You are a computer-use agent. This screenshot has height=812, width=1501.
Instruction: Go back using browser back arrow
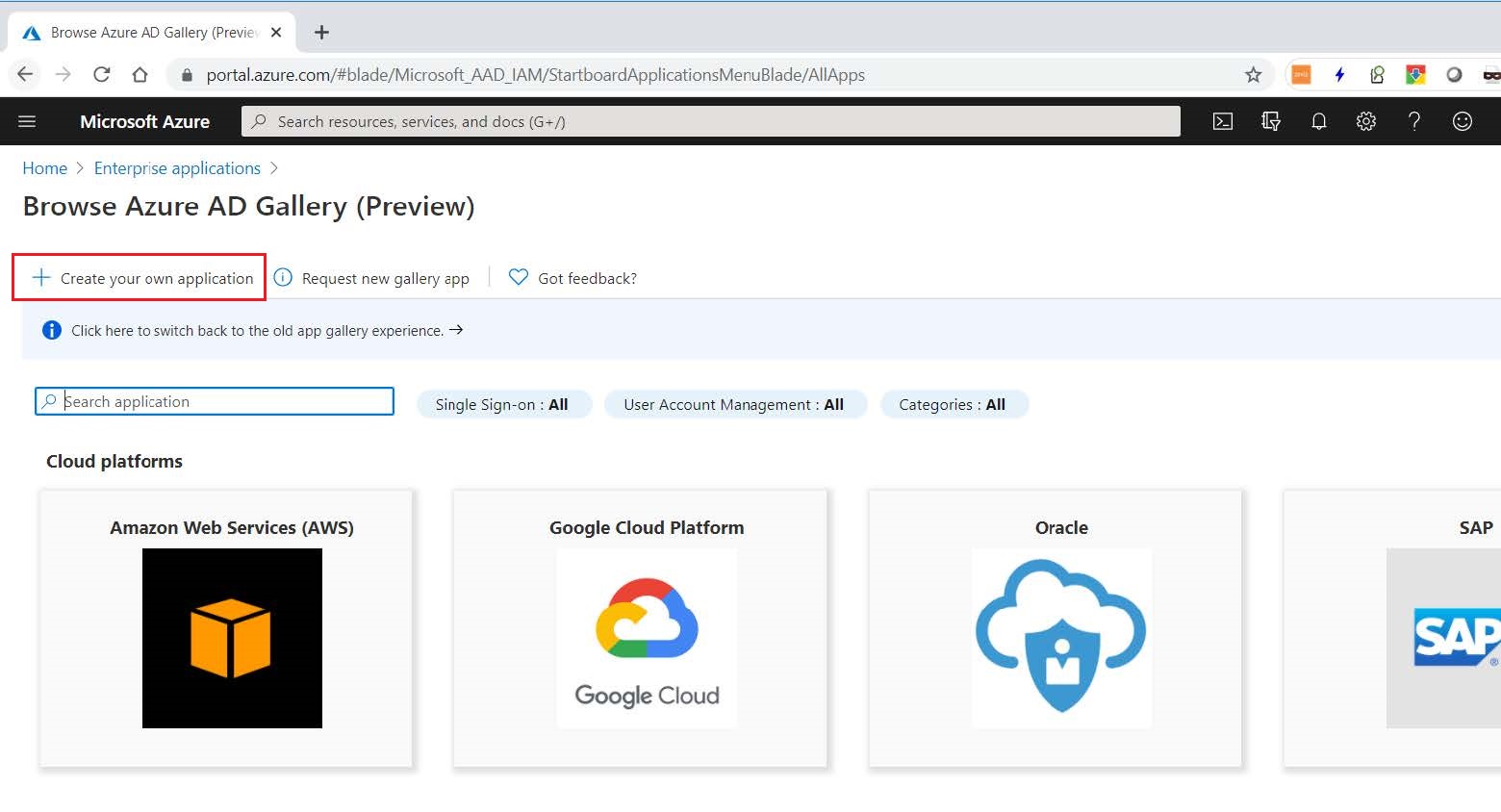[x=25, y=74]
